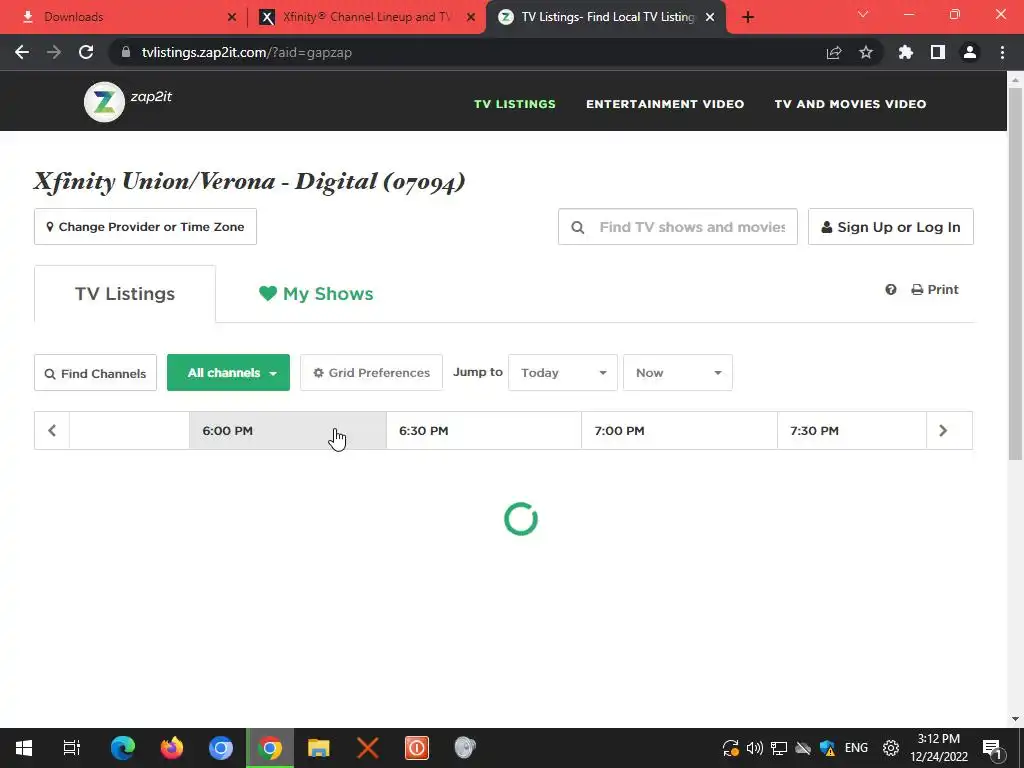Expand the All channels dropdown

[x=229, y=373]
